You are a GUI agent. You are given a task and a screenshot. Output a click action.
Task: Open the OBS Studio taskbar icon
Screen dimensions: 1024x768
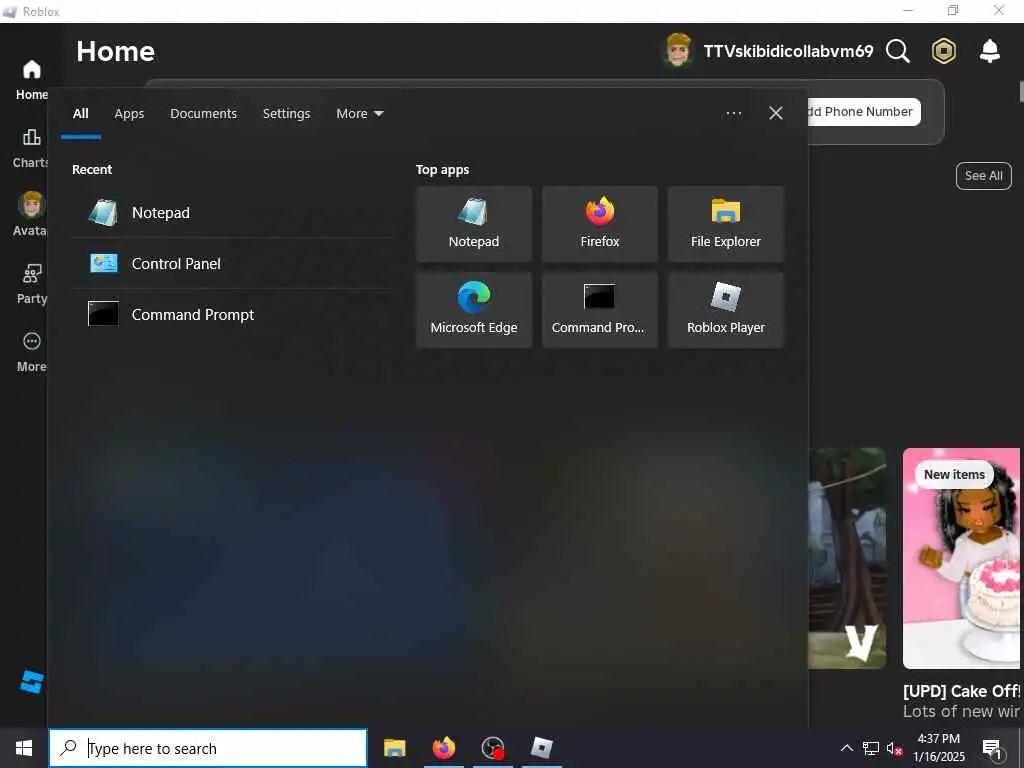492,748
